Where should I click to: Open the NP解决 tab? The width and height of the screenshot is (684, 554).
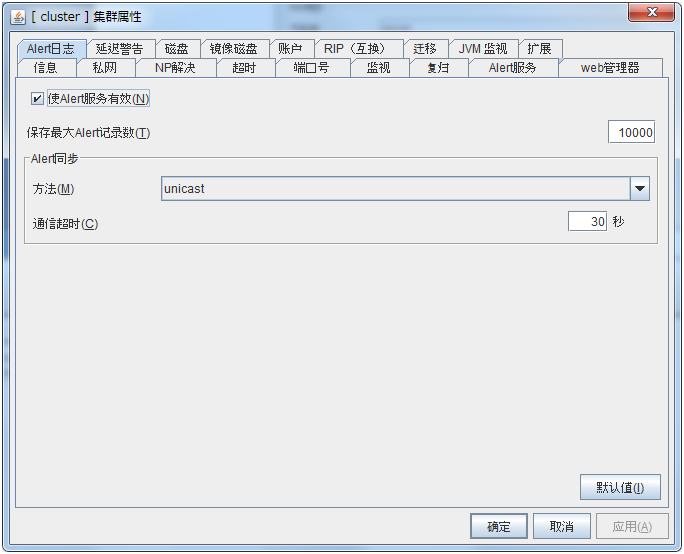tap(175, 68)
